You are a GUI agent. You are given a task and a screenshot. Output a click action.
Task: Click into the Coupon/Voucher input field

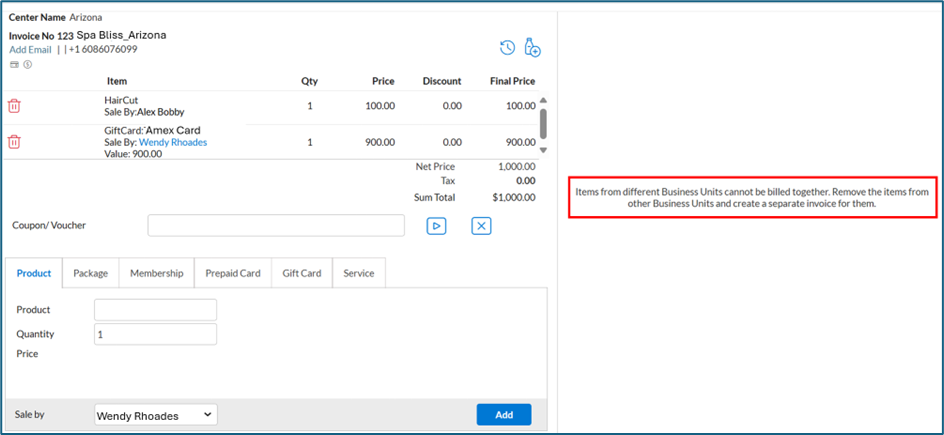coord(276,226)
